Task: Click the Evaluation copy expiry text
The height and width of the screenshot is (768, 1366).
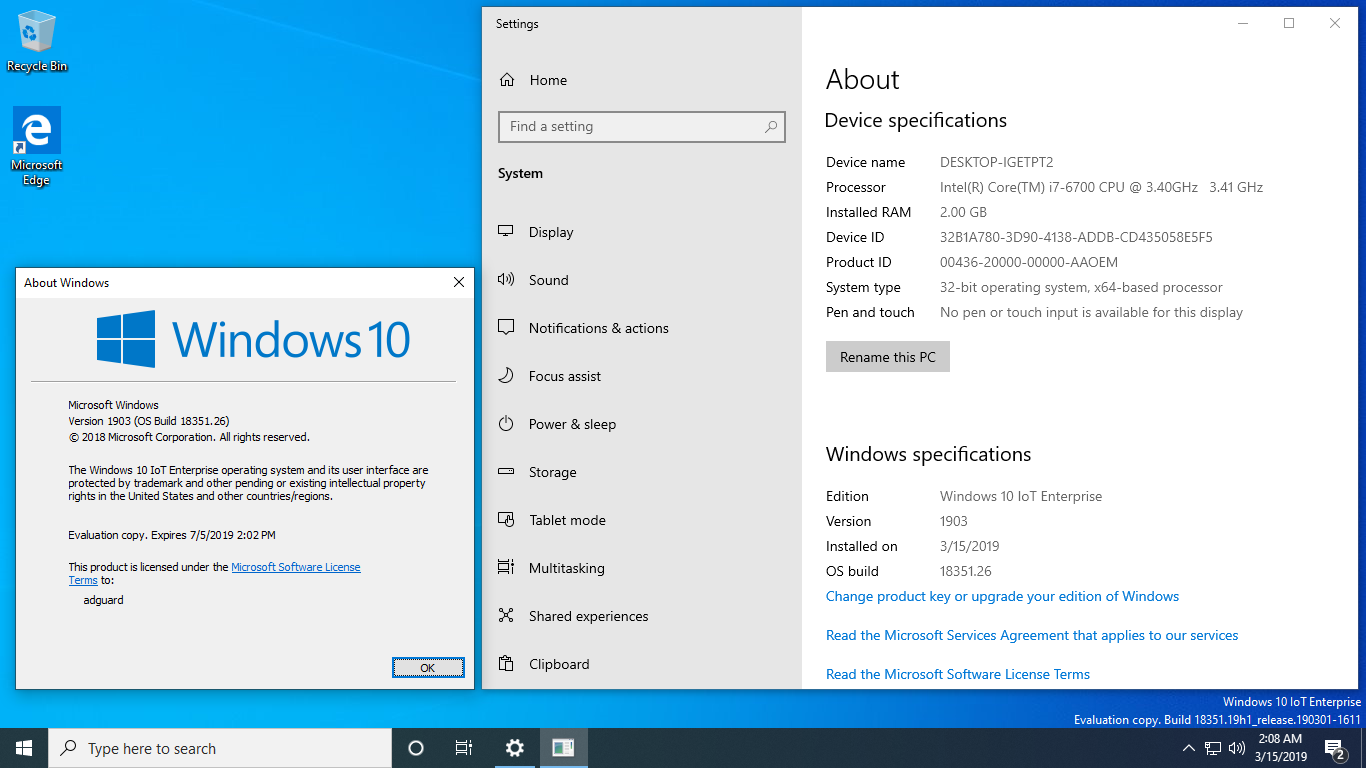Action: [x=172, y=535]
